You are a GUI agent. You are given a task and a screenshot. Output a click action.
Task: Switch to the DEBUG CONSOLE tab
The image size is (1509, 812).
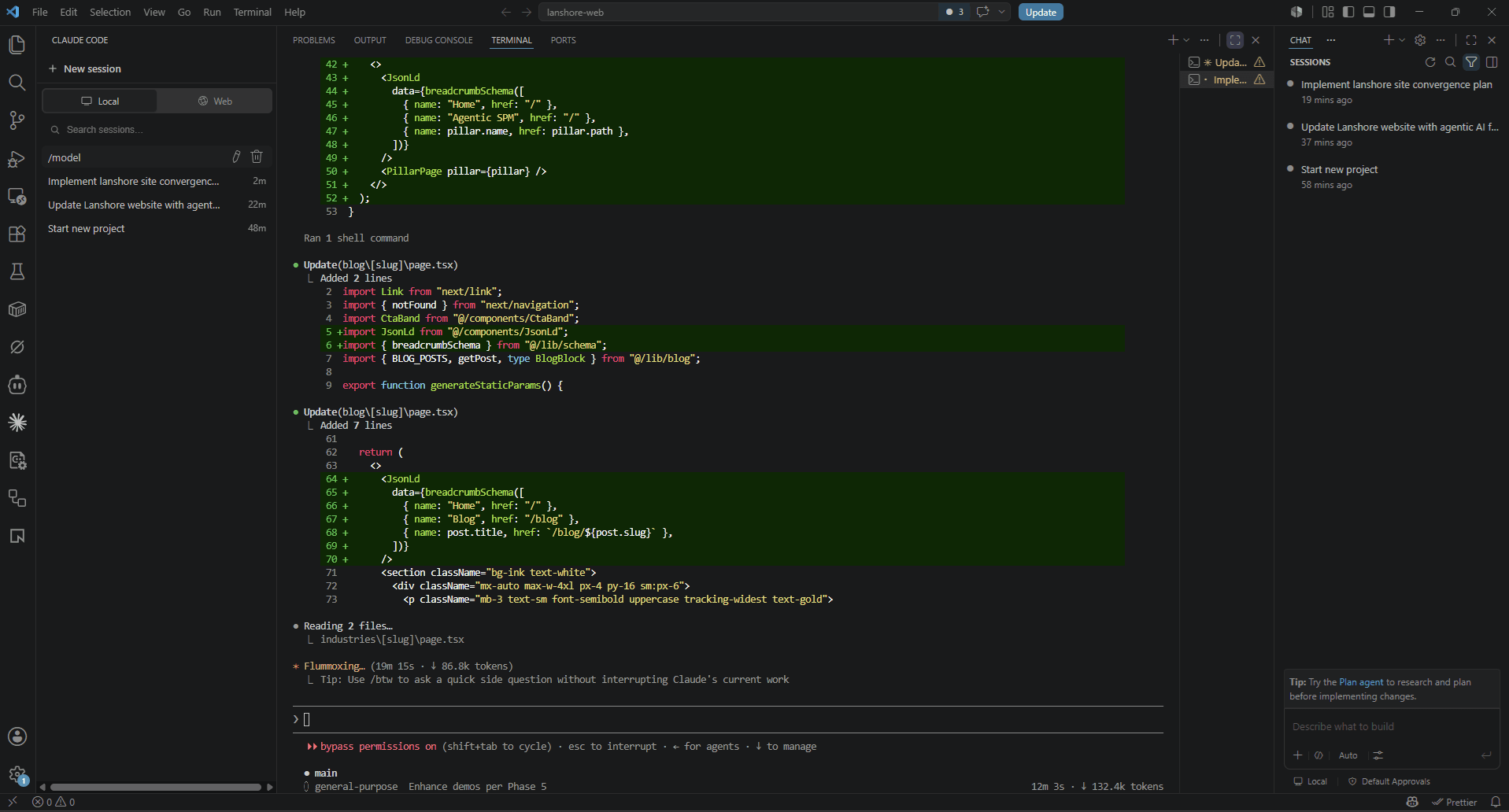click(x=438, y=40)
